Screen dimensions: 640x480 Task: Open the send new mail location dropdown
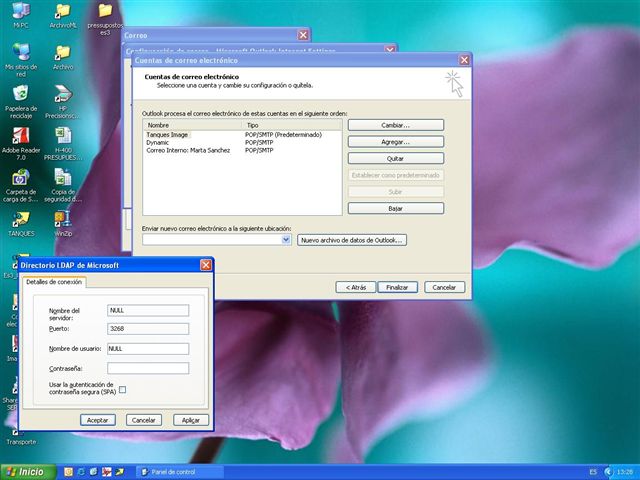pyautogui.click(x=286, y=240)
